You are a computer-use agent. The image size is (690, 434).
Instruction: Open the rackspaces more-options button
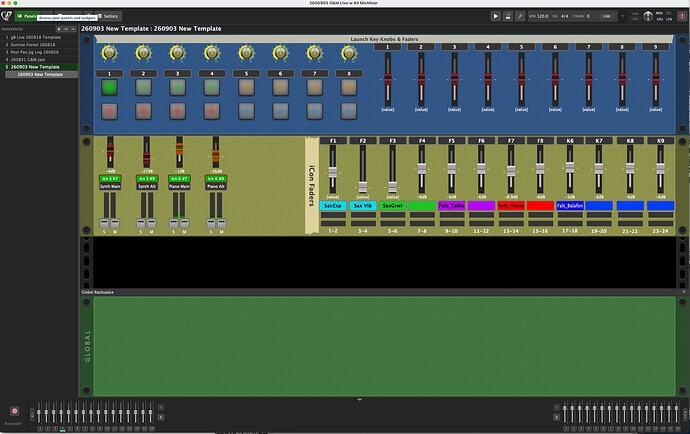coord(73,29)
